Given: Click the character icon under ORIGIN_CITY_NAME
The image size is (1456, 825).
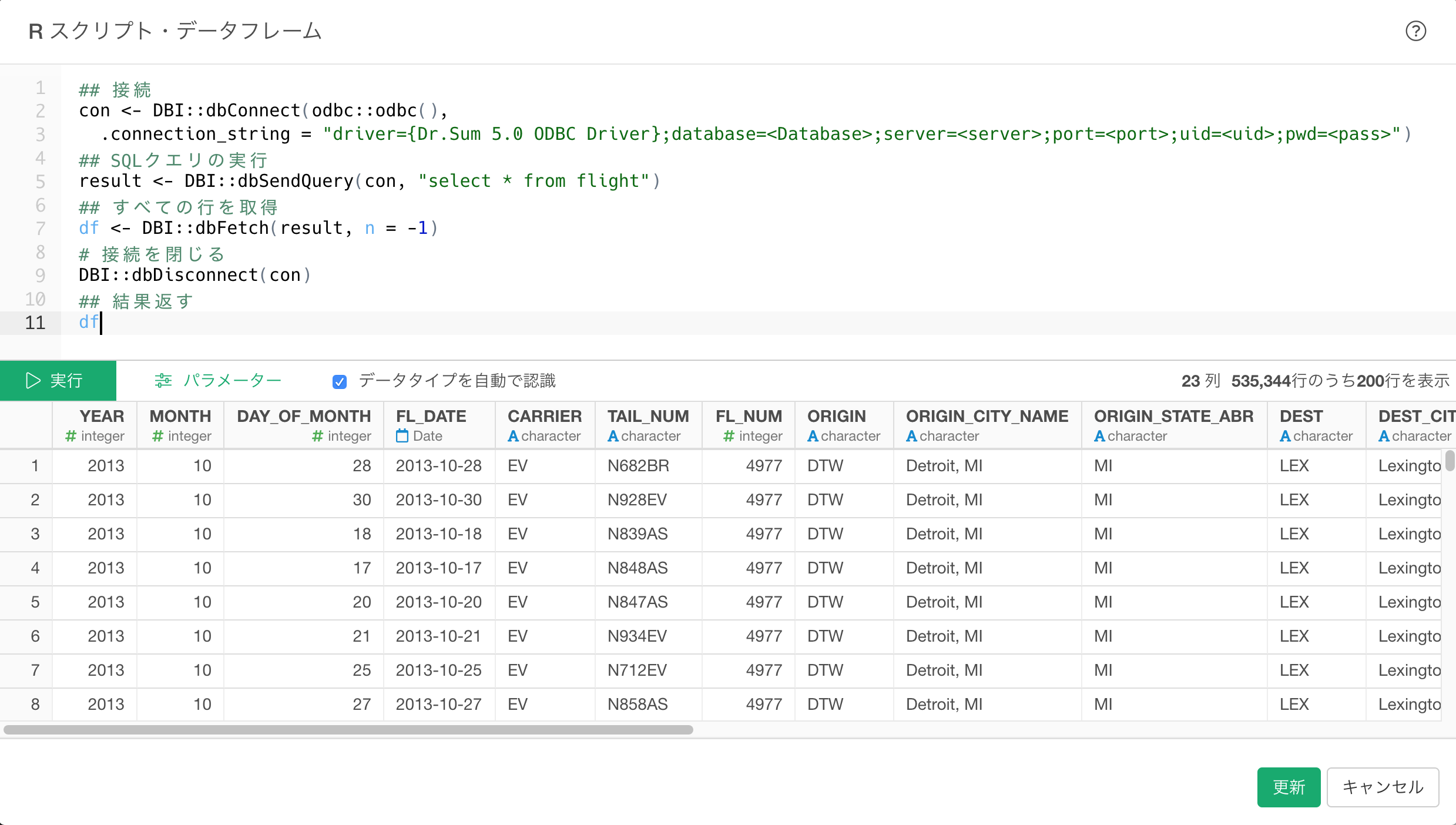Looking at the screenshot, I should point(911,436).
